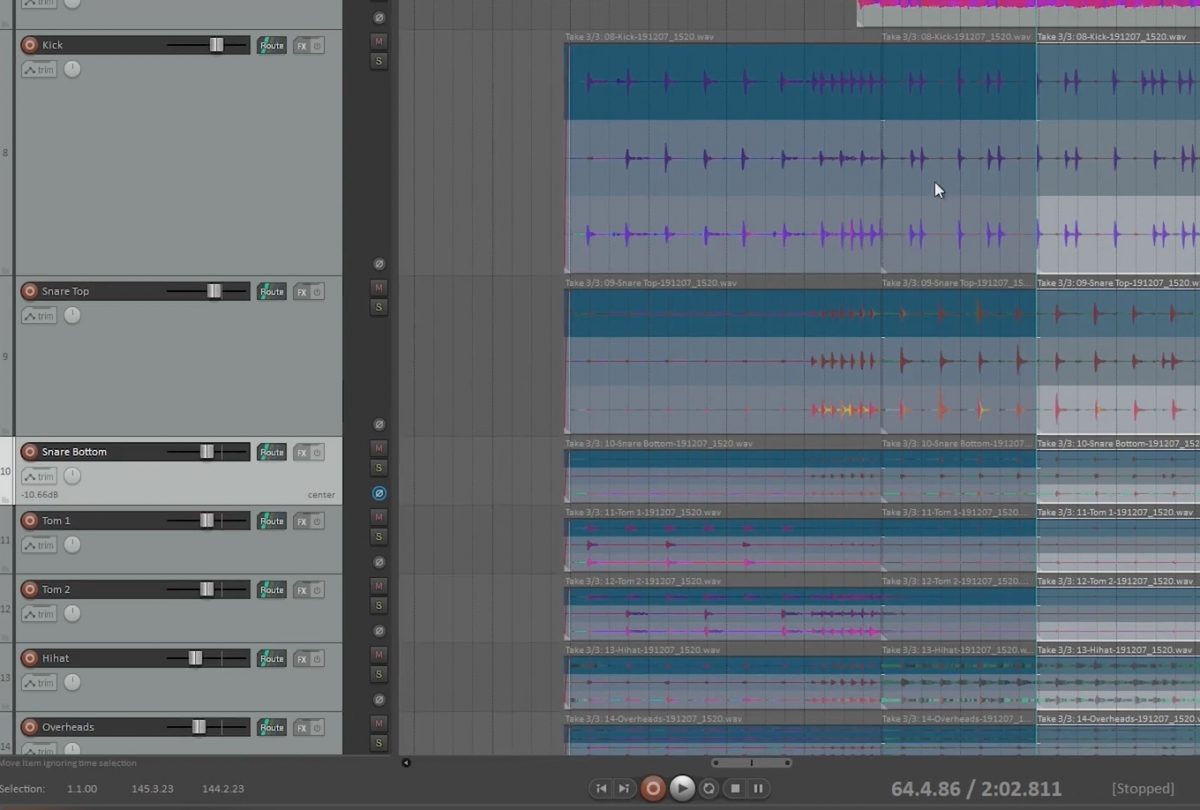Open routing for Hihat track
Viewport: 1200px width, 810px height.
(x=271, y=659)
